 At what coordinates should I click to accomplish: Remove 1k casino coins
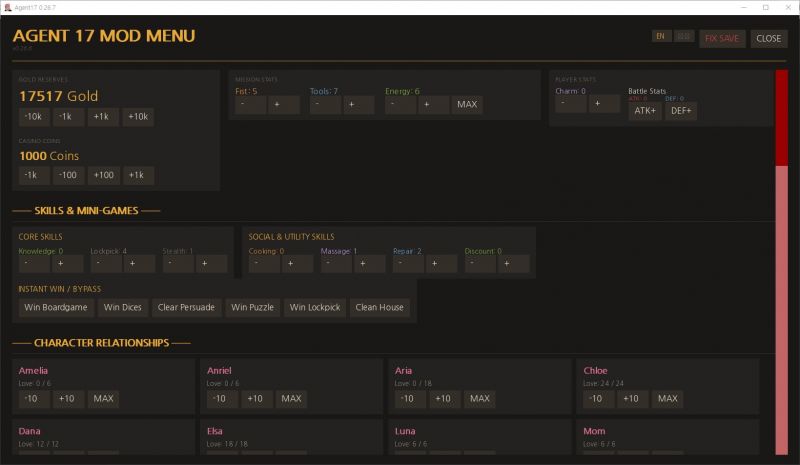(33, 175)
